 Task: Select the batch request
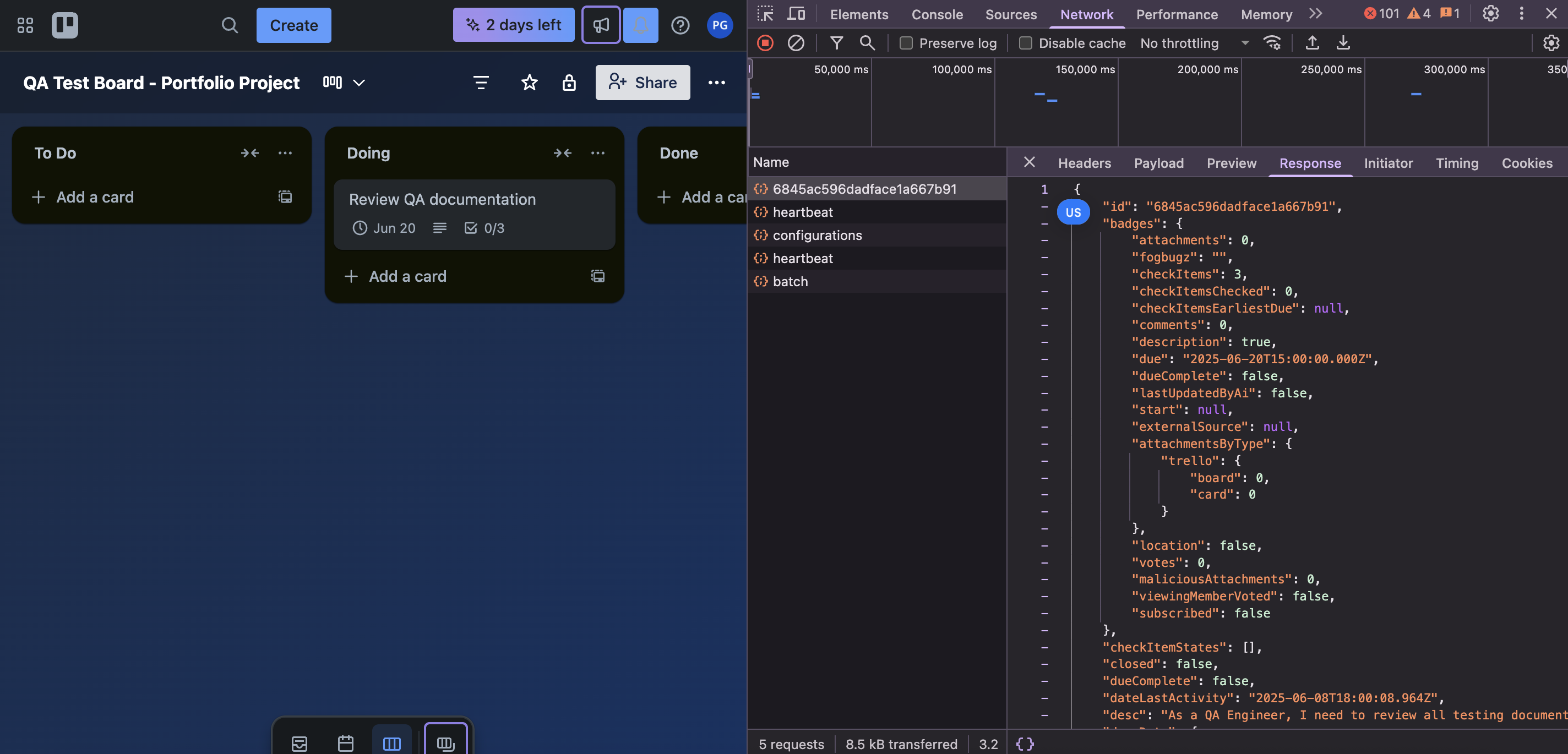(877, 281)
